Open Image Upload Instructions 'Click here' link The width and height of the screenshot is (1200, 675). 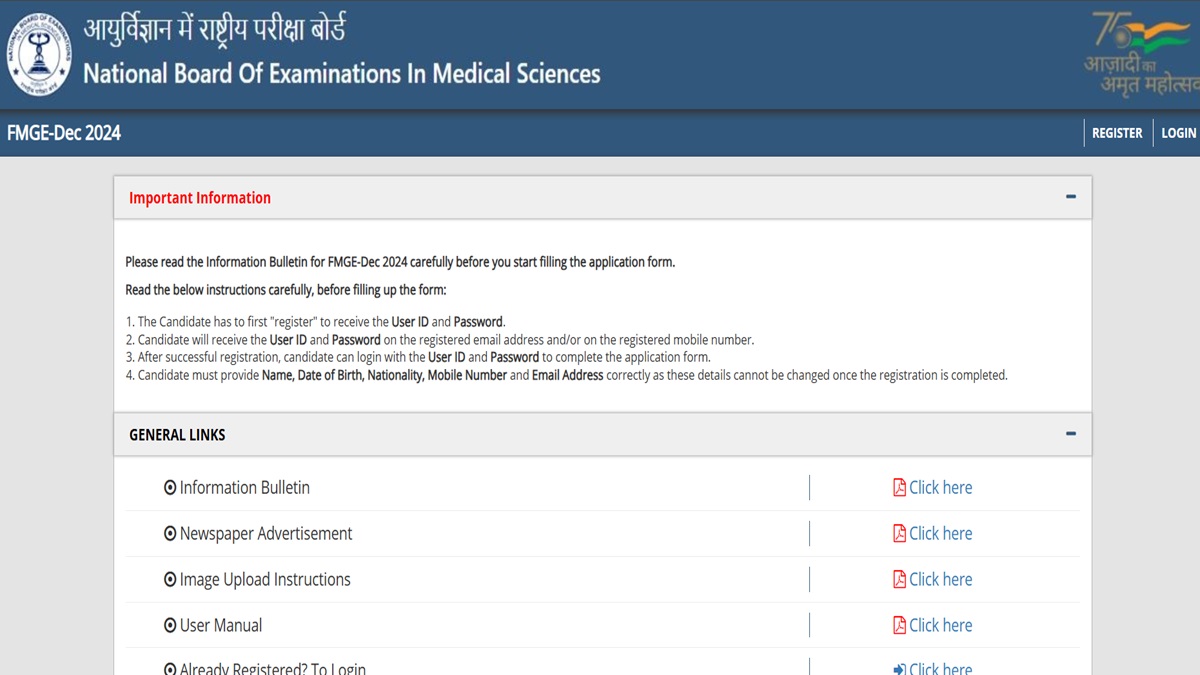pos(940,580)
